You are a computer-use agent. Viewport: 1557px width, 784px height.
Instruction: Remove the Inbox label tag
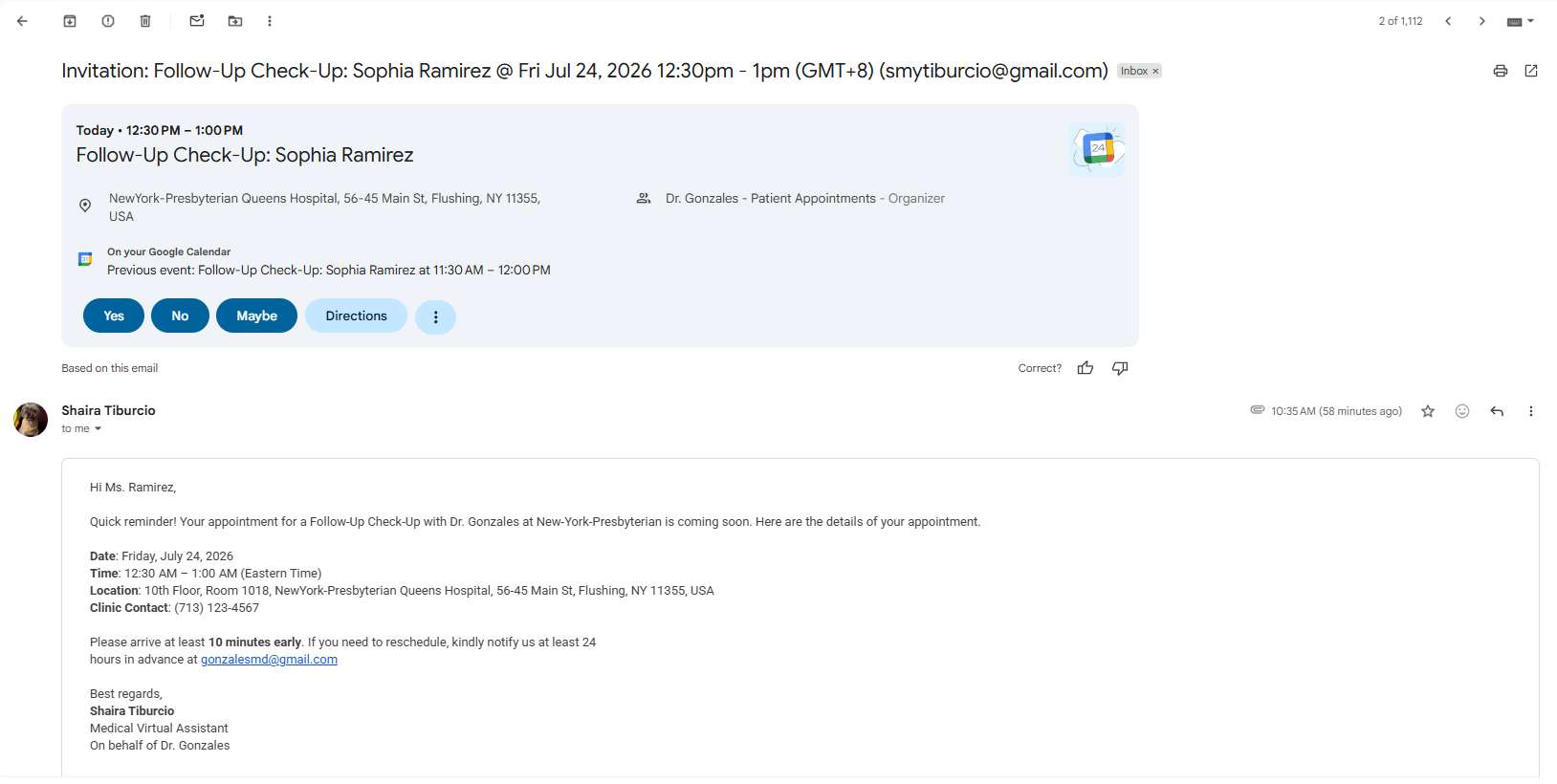point(1155,71)
